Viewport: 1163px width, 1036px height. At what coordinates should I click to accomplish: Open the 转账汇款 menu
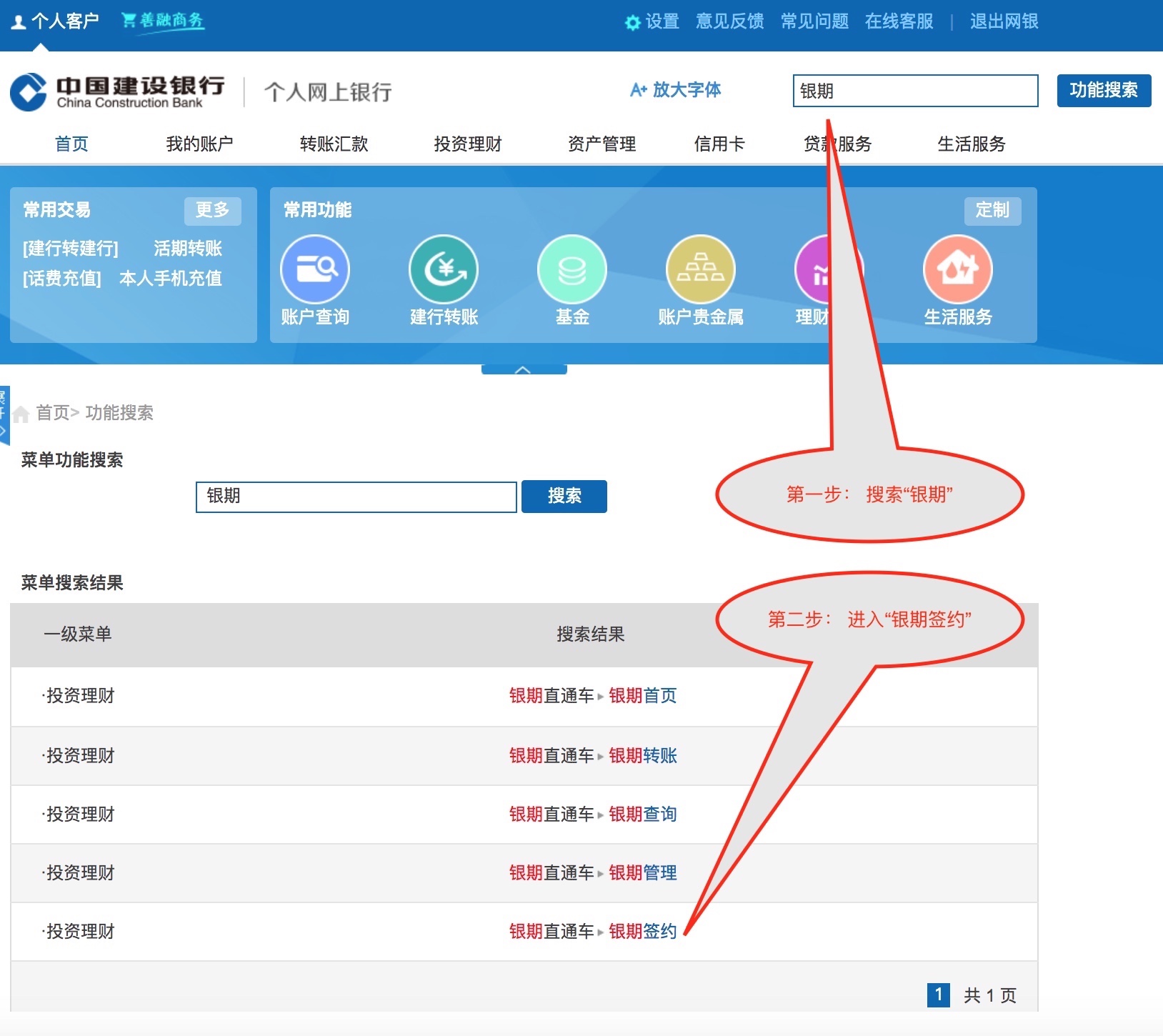pos(334,144)
